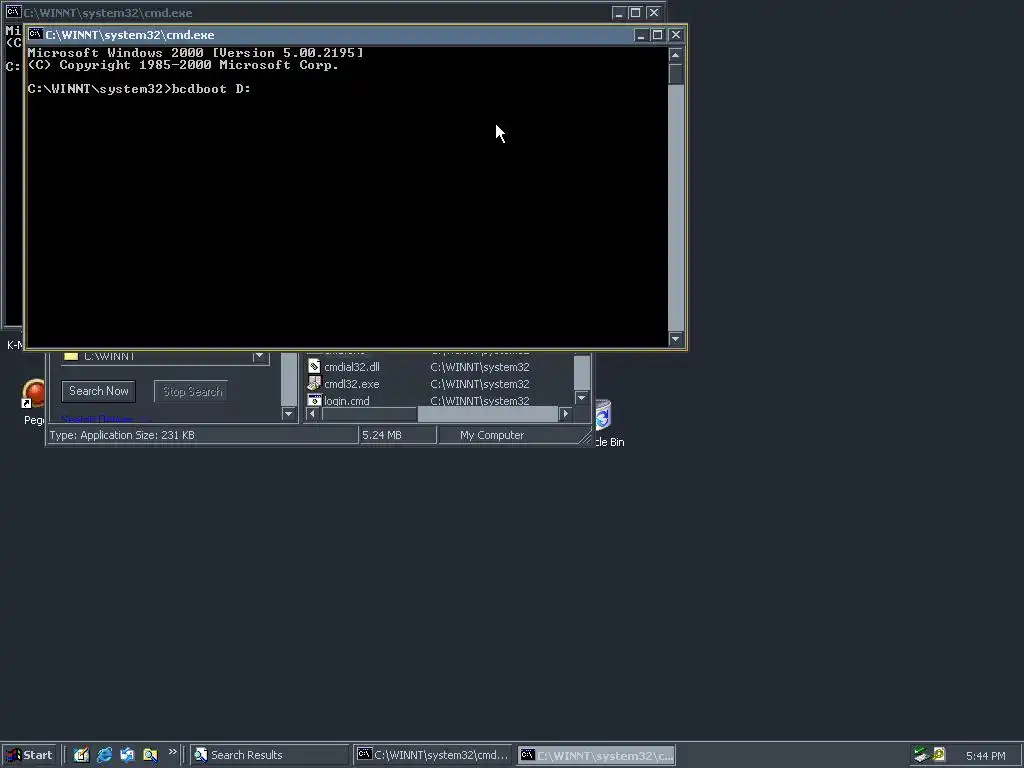Click scroll down arrow in front cmd window

(x=676, y=339)
